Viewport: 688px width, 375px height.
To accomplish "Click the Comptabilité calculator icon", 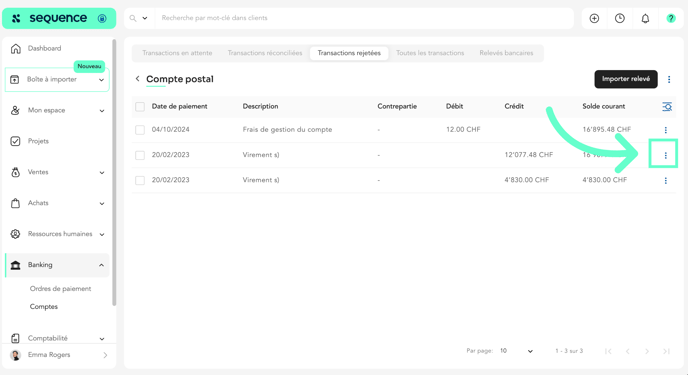I will (15, 338).
